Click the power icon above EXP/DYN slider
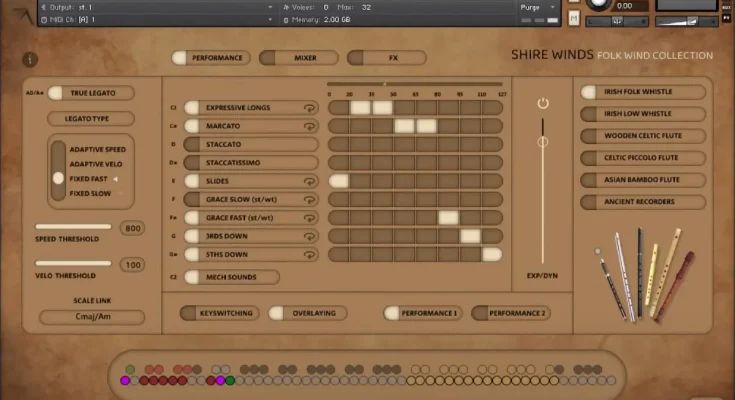The height and width of the screenshot is (400, 735). pyautogui.click(x=543, y=103)
